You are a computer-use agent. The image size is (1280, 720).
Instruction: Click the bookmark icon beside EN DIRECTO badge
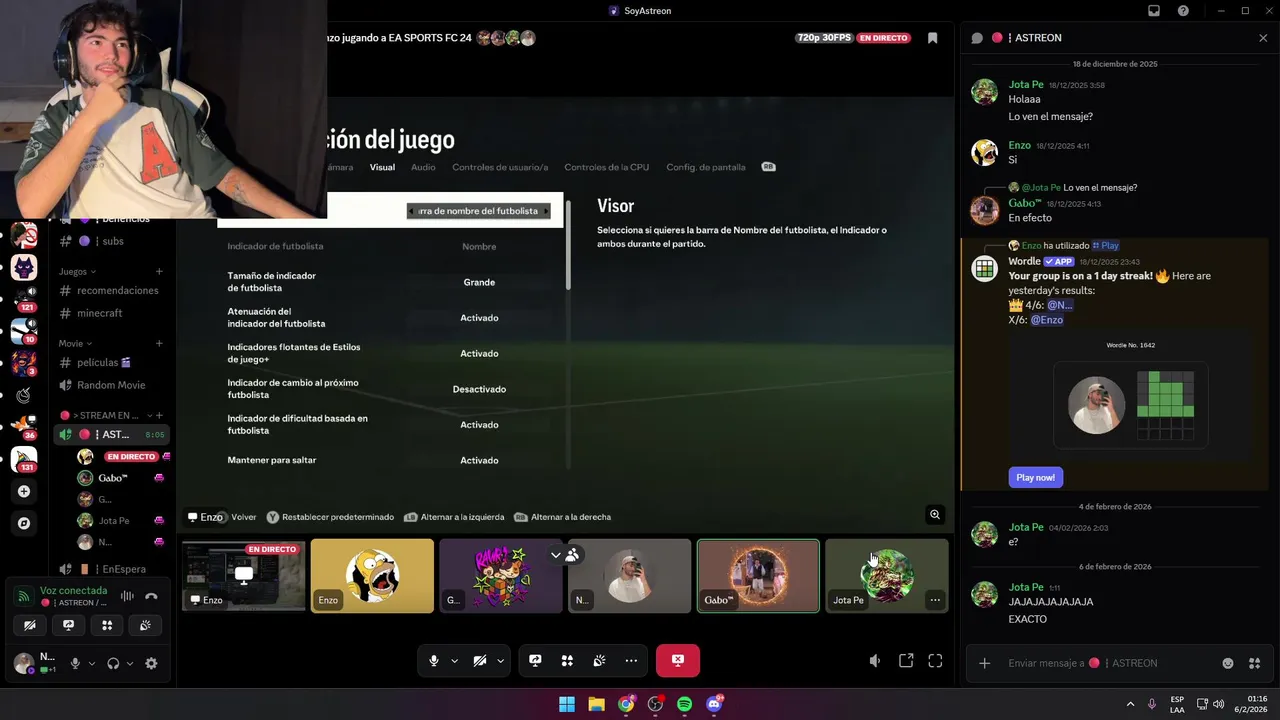(932, 38)
